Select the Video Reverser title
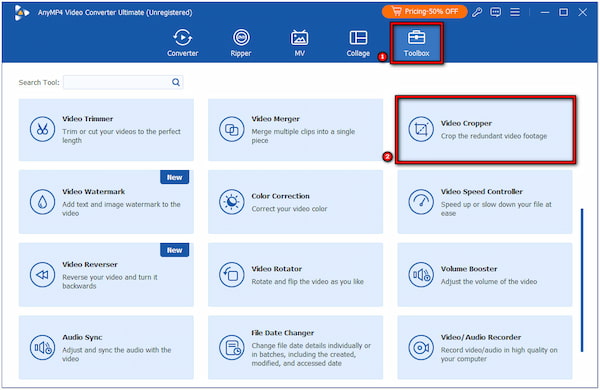 pyautogui.click(x=90, y=264)
